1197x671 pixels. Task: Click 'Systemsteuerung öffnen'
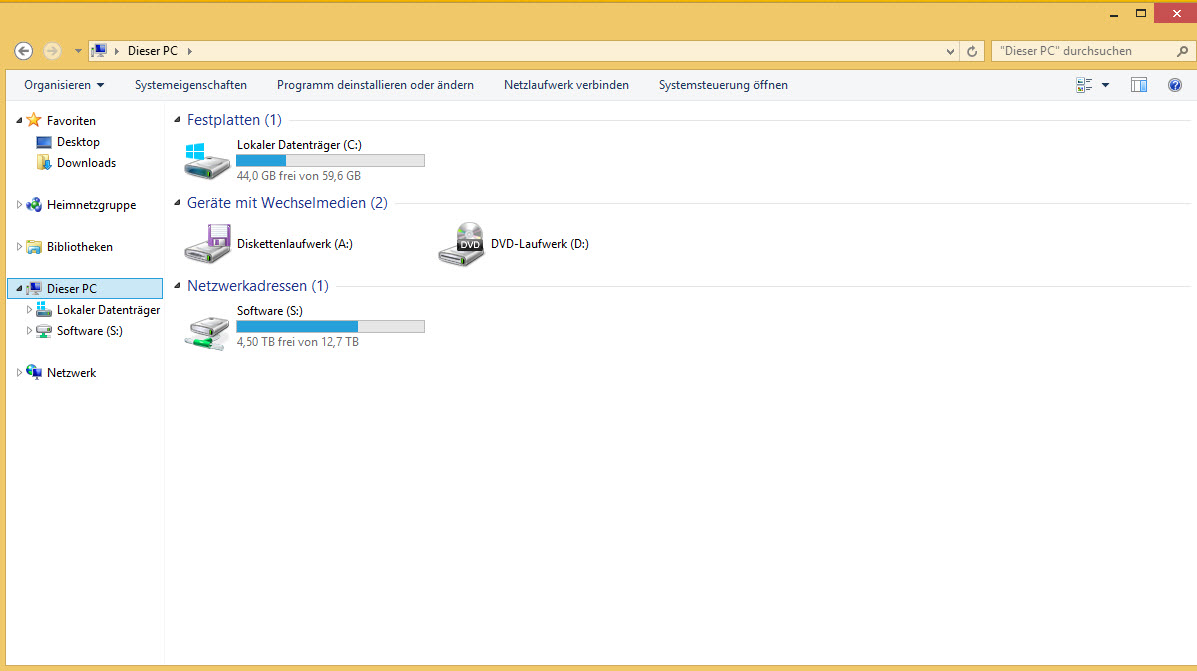pos(723,85)
